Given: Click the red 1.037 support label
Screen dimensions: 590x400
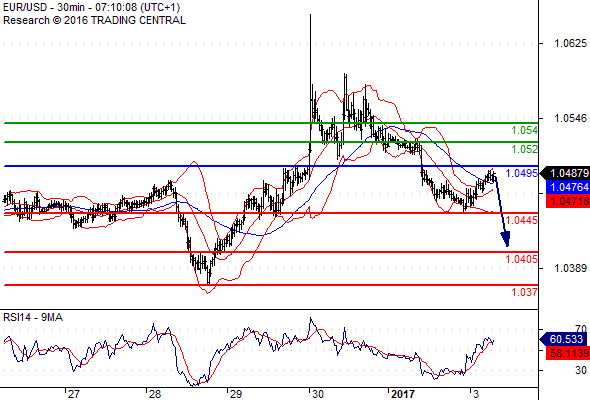Looking at the screenshot, I should (x=524, y=292).
